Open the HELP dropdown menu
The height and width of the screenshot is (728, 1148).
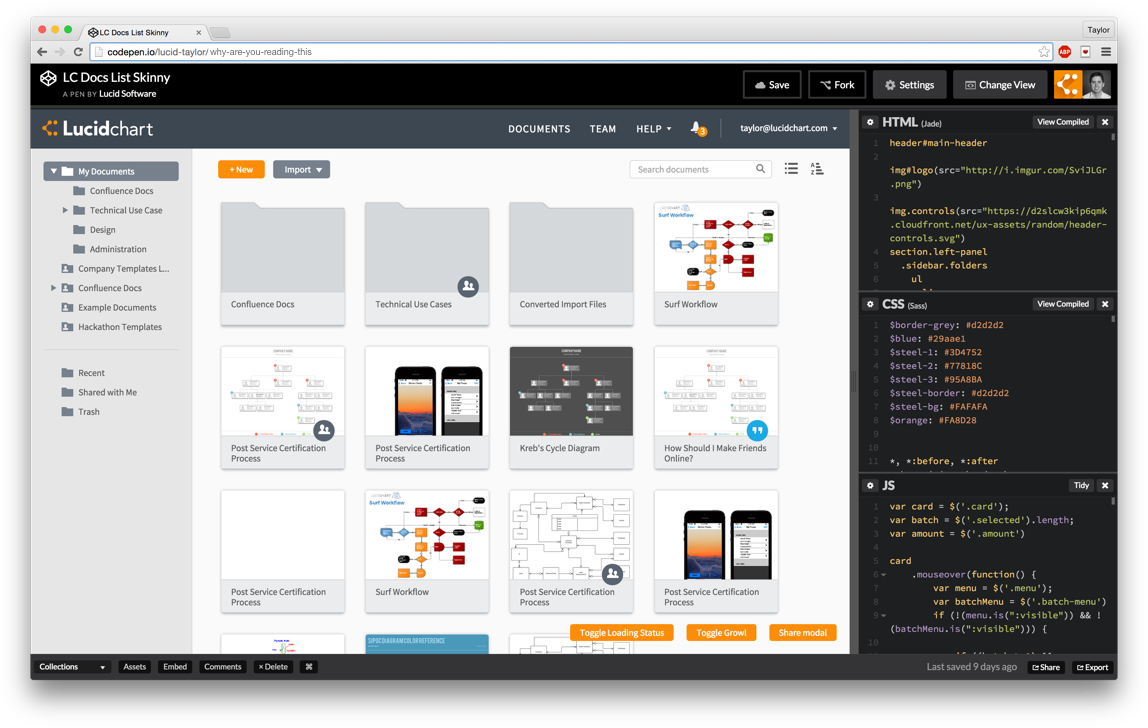(x=654, y=129)
